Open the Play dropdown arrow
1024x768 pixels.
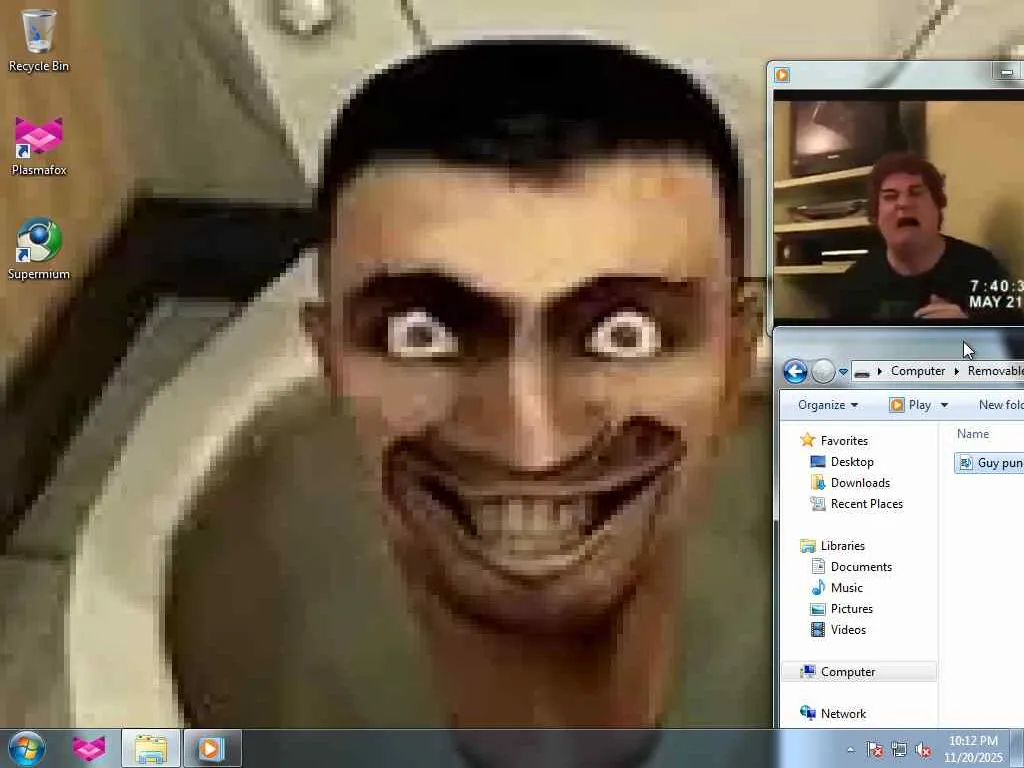tap(944, 406)
